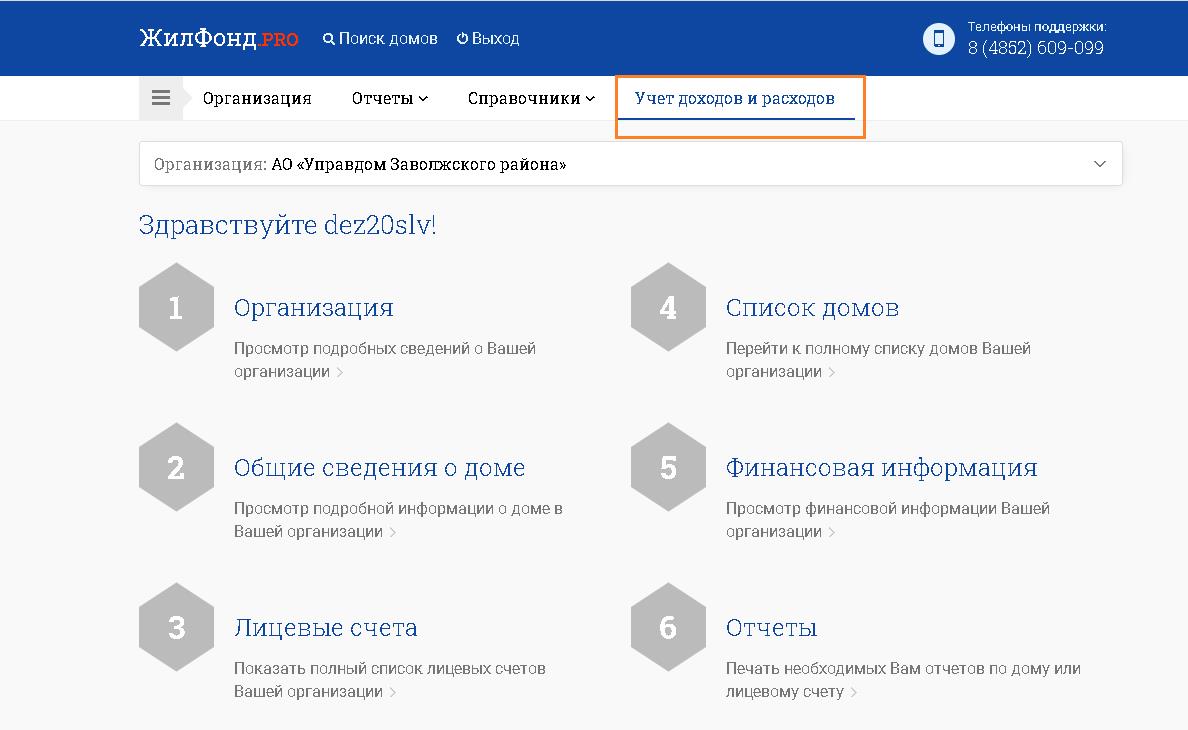Log out via the Выход link
The height and width of the screenshot is (730, 1188).
[x=488, y=39]
